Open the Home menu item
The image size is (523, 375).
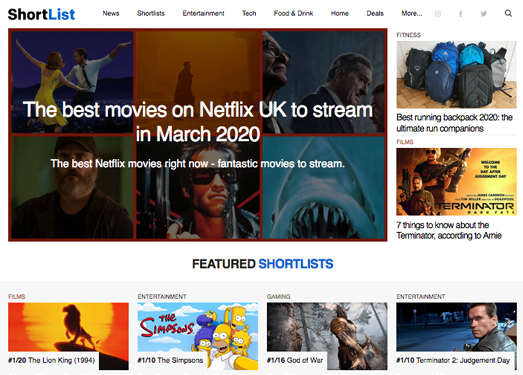coord(340,14)
